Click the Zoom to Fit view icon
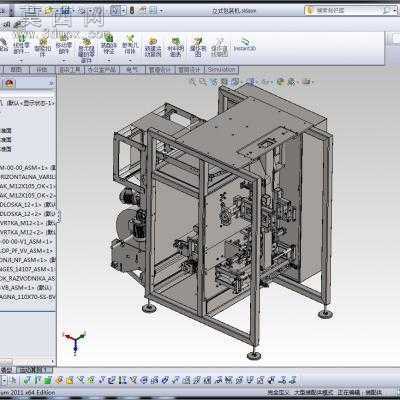Image resolution: width=400 pixels, height=400 pixels. tap(193, 81)
